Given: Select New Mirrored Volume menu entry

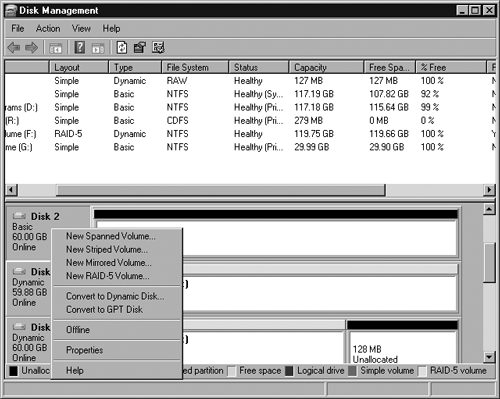Looking at the screenshot, I should pyautogui.click(x=117, y=263).
